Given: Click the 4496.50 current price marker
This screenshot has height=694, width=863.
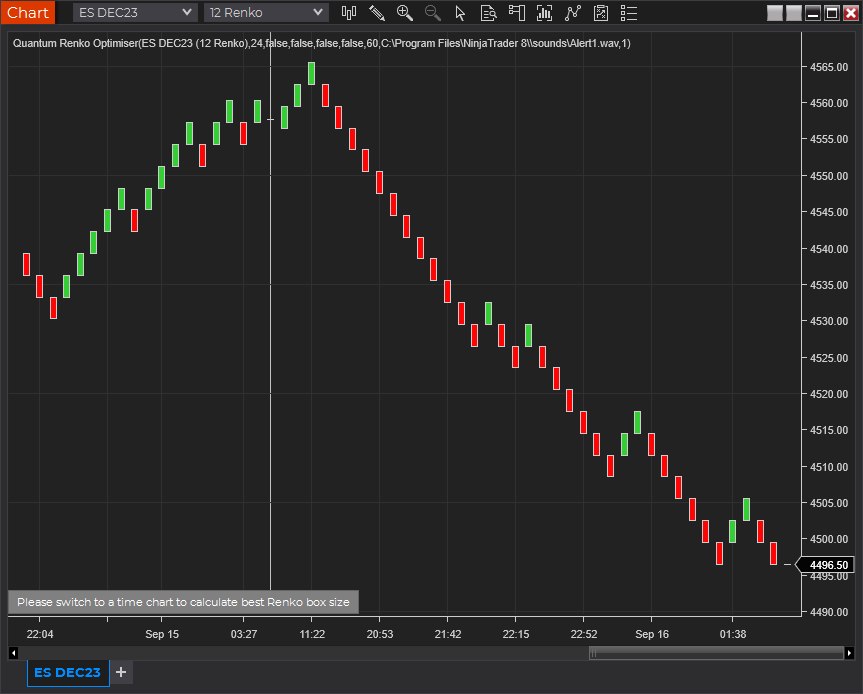Looking at the screenshot, I should click(x=826, y=565).
